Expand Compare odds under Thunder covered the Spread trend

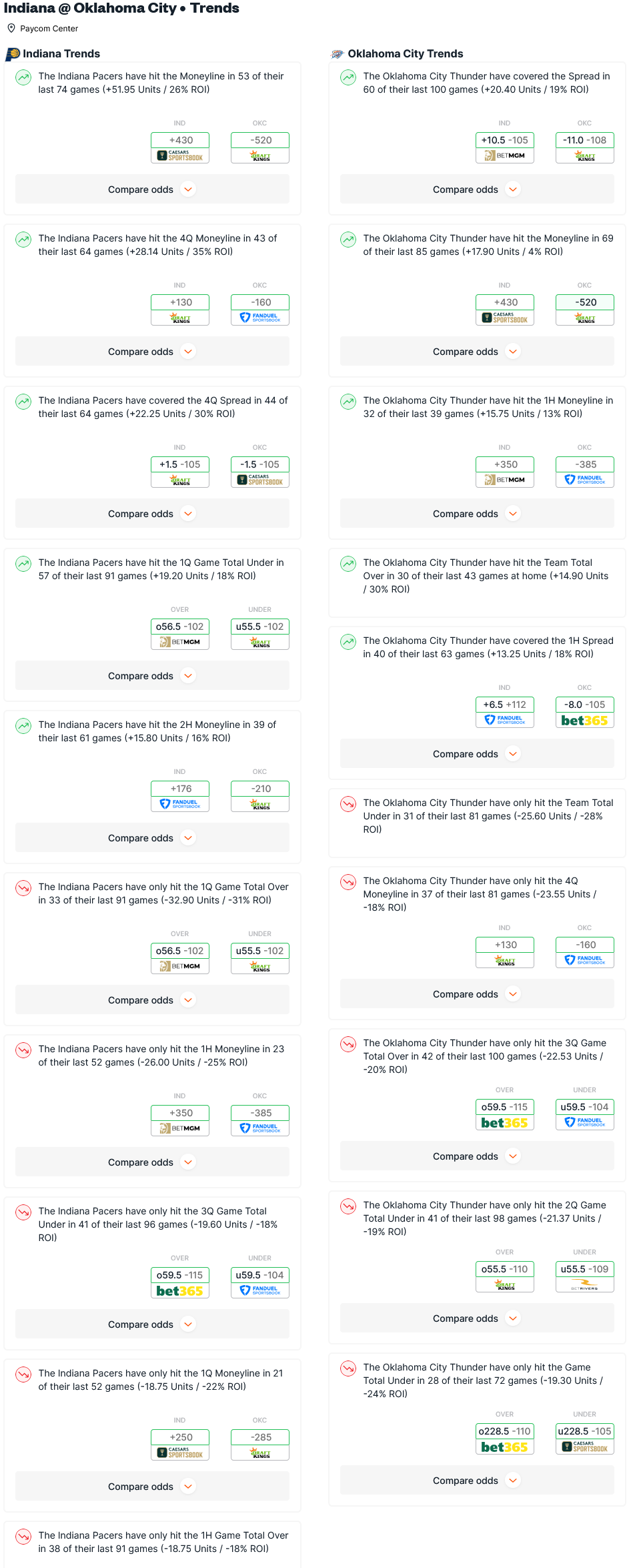tap(477, 189)
